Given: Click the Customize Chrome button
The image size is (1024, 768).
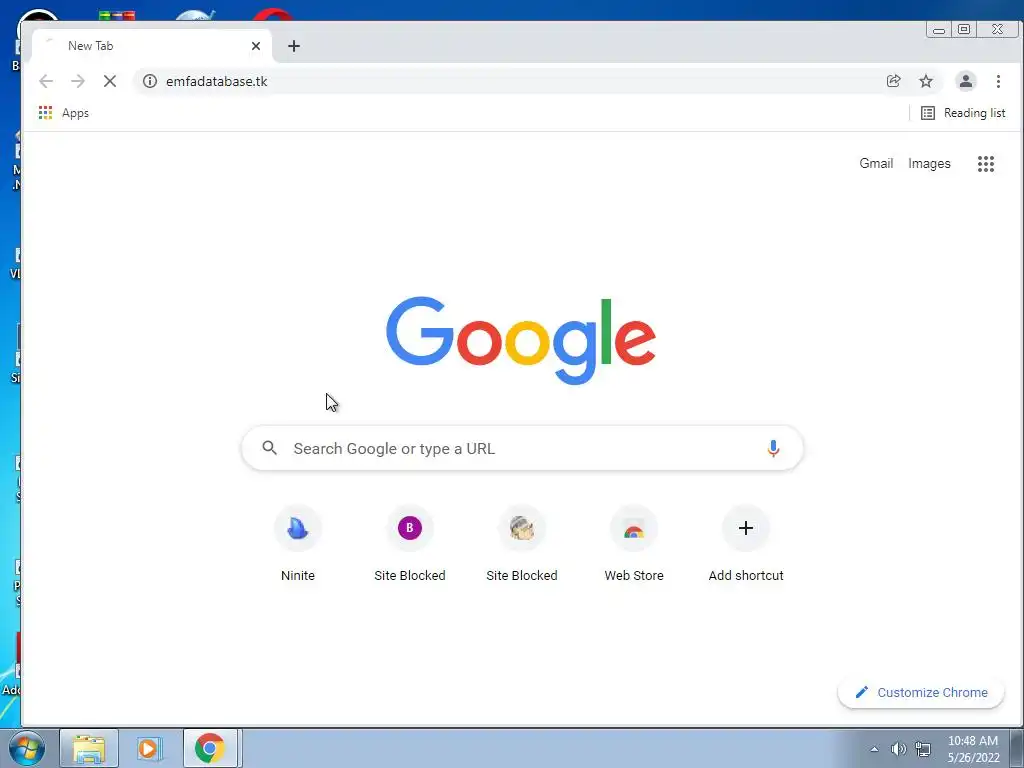Looking at the screenshot, I should tap(921, 692).
